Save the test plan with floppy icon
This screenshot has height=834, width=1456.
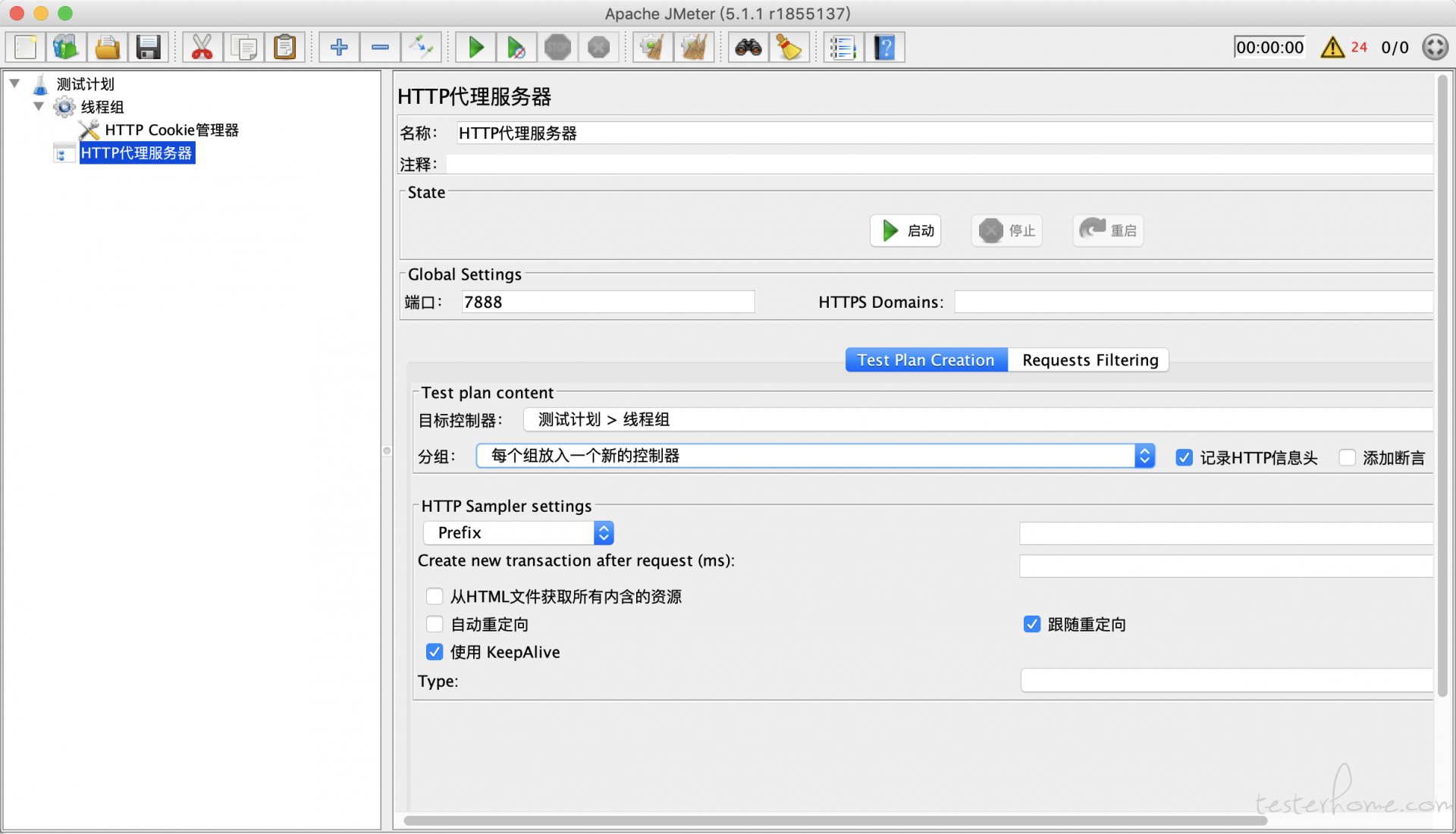coord(148,48)
